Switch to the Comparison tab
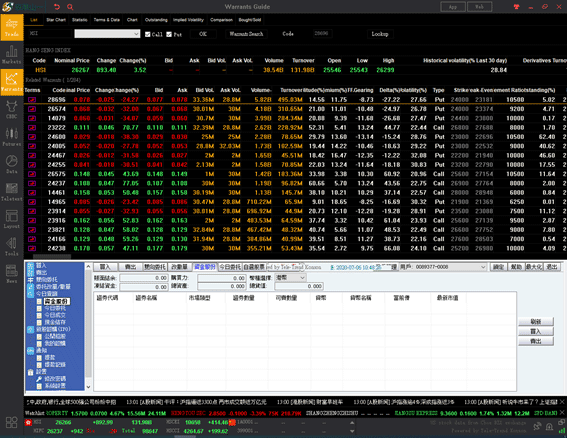This screenshot has height=438, width=567. tap(221, 20)
